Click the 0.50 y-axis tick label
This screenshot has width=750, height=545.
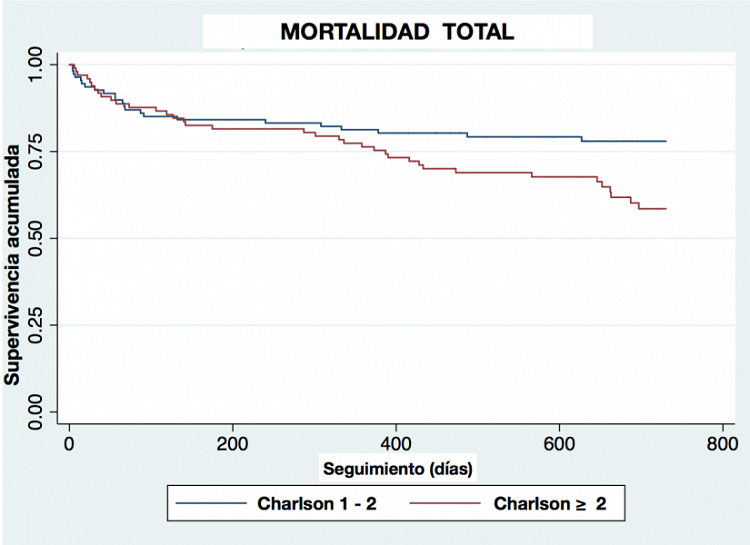point(36,238)
